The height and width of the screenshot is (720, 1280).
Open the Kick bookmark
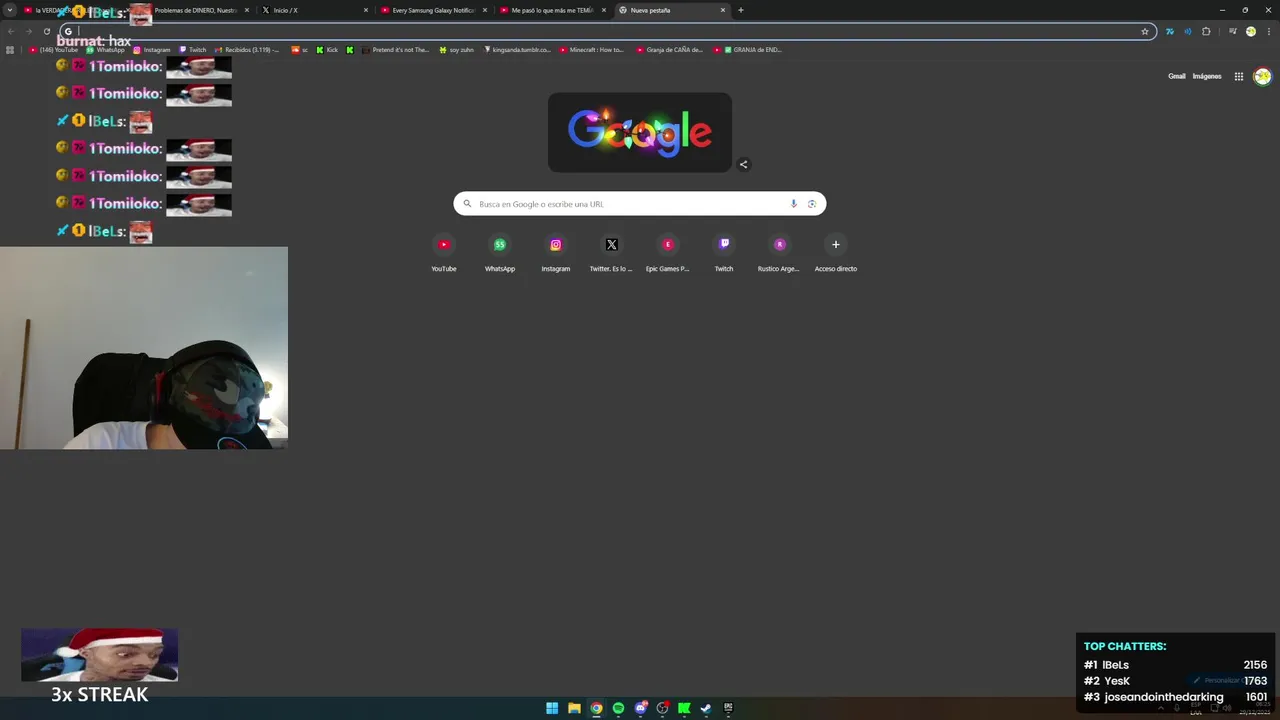coord(328,49)
